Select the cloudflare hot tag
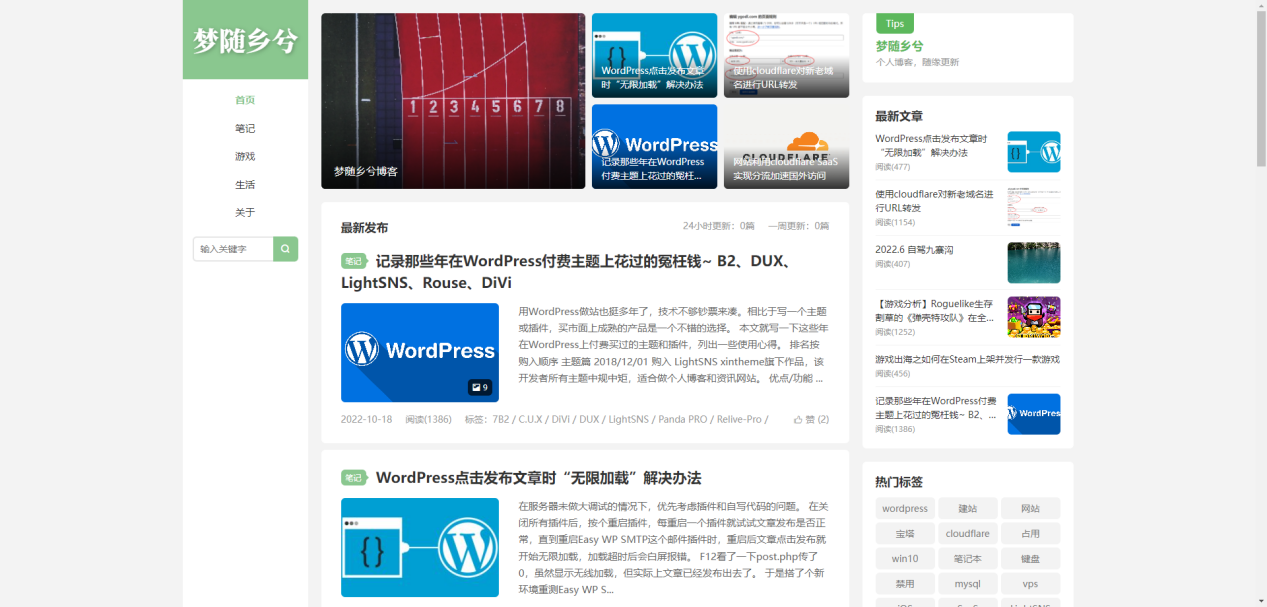 pos(968,534)
